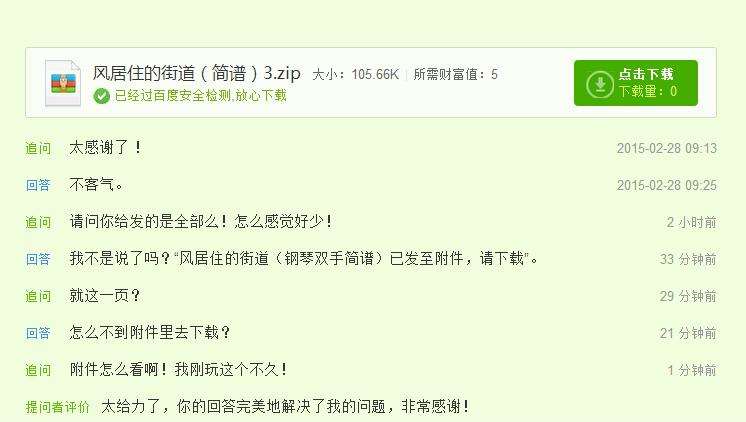Viewport: 746px width, 422px height.
Task: Click the green security check icon
Action: [x=101, y=96]
